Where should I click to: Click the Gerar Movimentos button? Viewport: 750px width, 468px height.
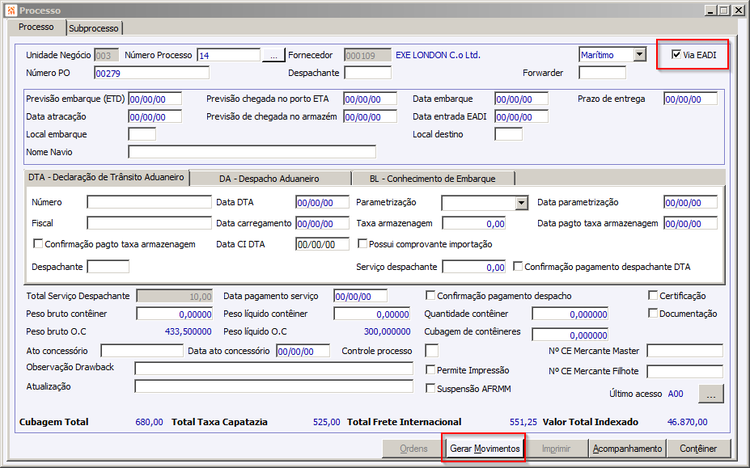(484, 448)
